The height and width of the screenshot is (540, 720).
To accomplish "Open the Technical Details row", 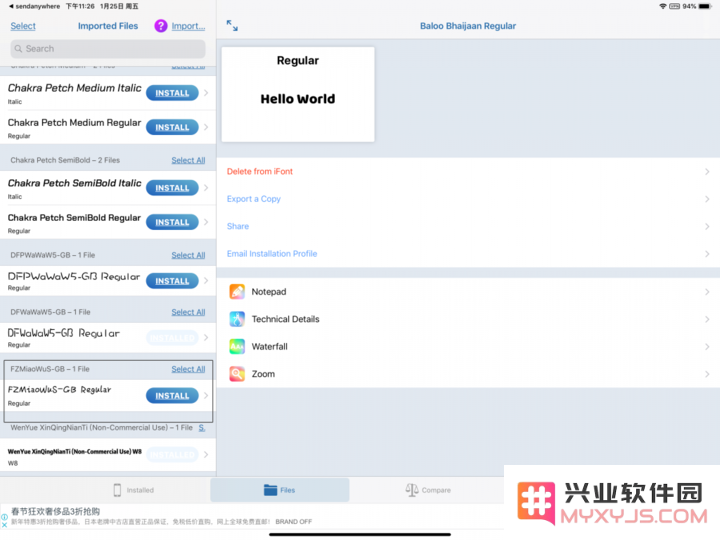I will pyautogui.click(x=468, y=319).
